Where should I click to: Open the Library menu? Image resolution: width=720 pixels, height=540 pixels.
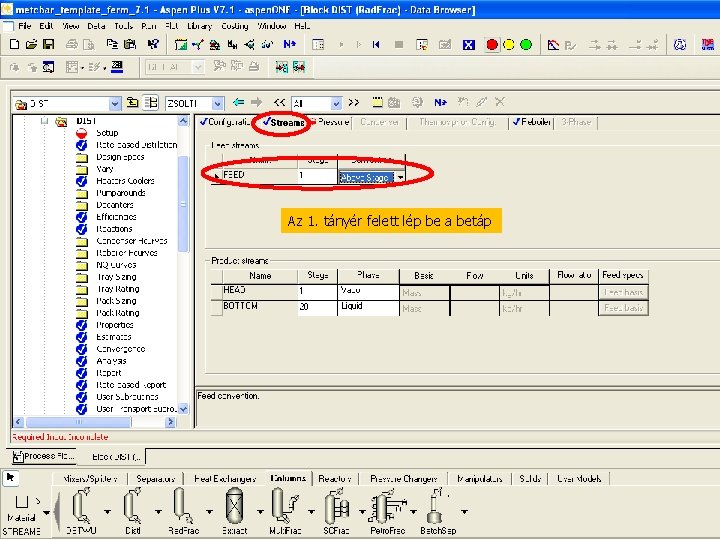click(198, 25)
